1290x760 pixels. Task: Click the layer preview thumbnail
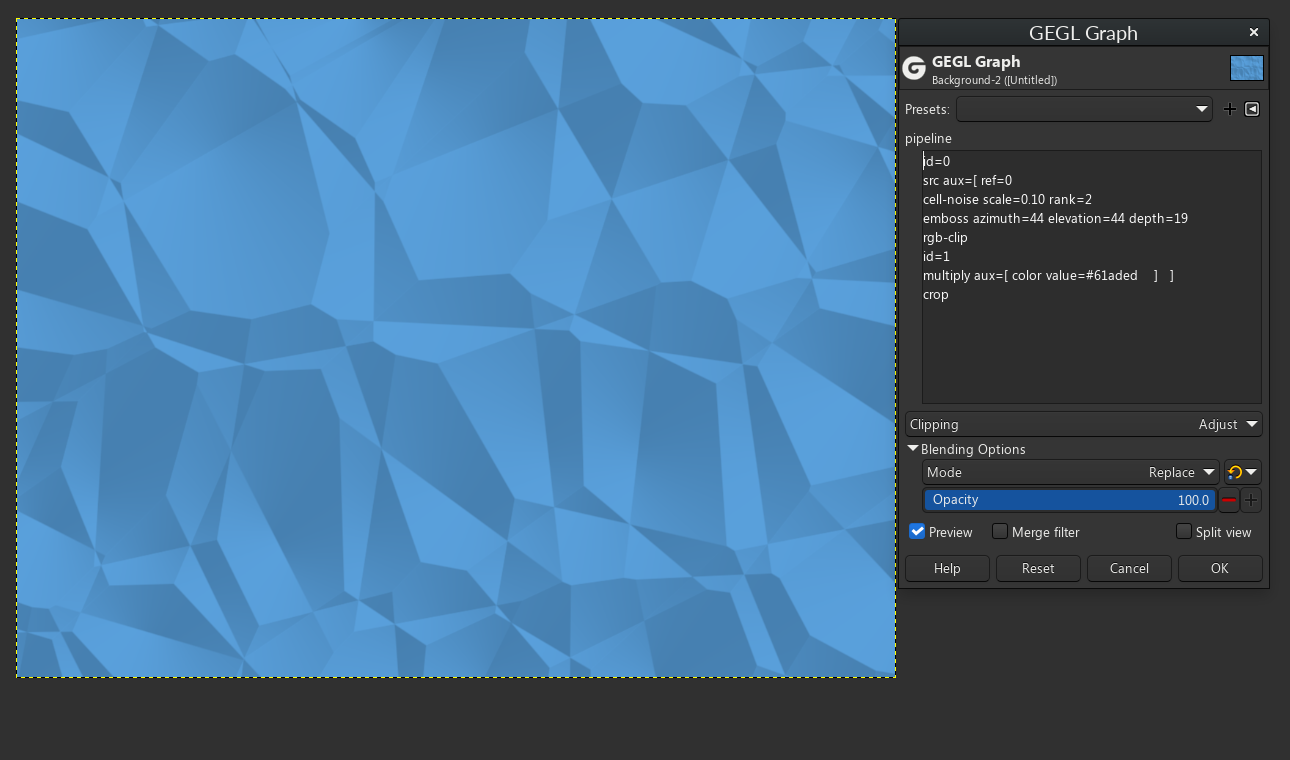[1247, 68]
